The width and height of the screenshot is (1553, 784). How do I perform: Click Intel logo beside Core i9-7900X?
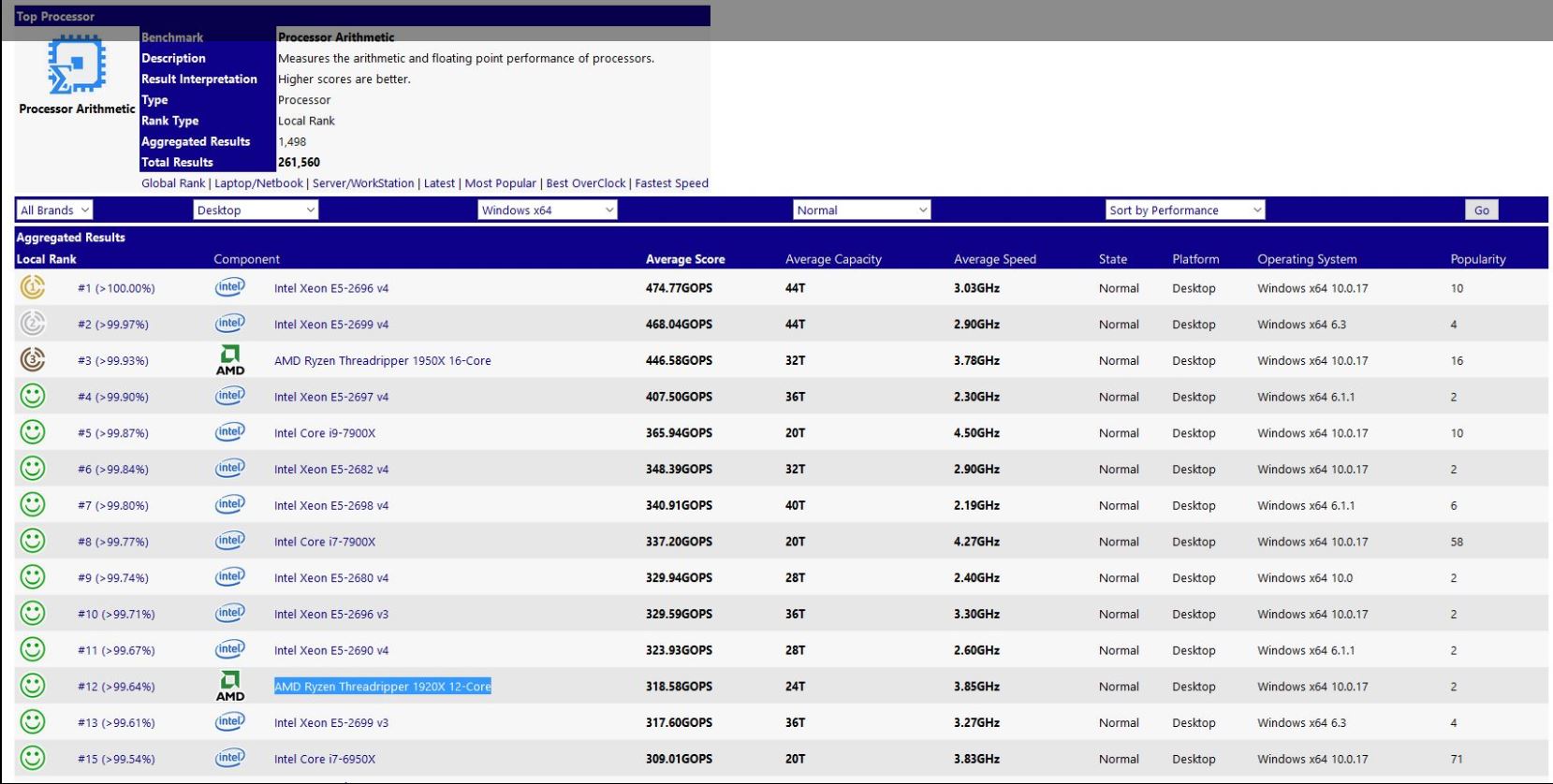[x=229, y=432]
